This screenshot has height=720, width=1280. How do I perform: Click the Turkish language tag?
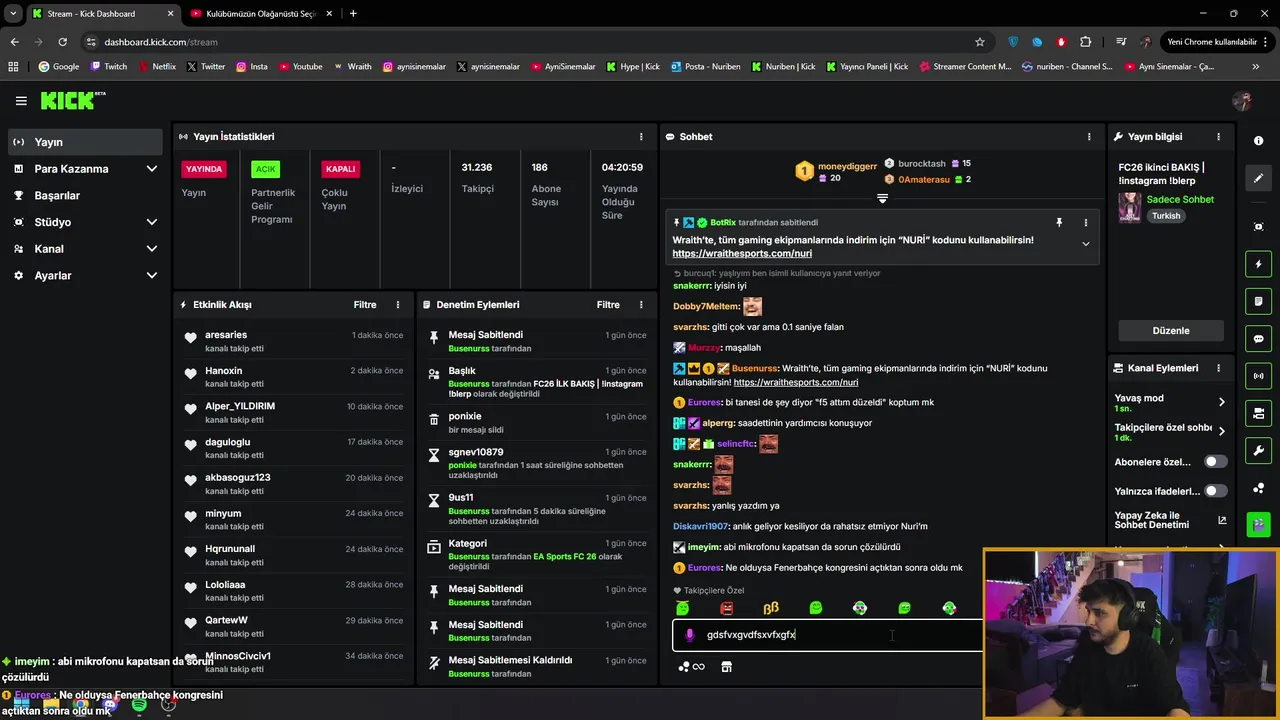pyautogui.click(x=1166, y=216)
